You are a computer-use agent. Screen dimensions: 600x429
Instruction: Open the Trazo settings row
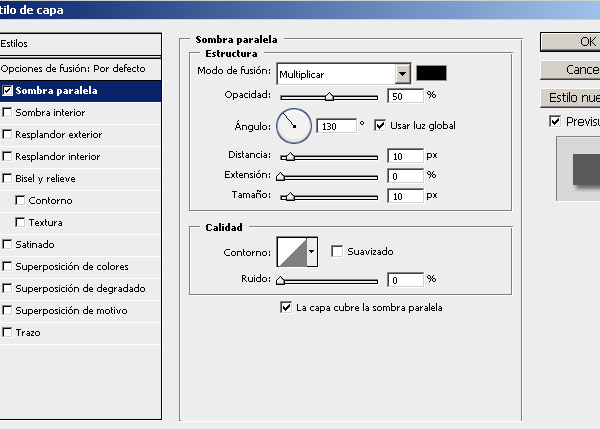pos(80,333)
